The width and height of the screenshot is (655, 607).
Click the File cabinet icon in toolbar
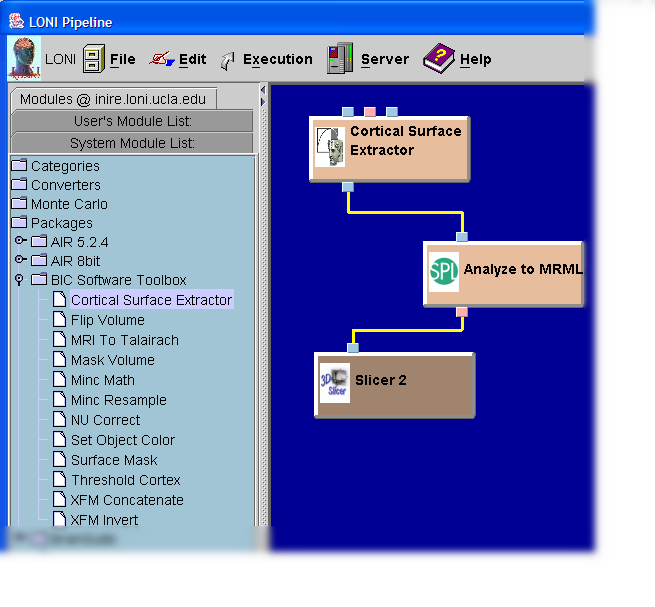[x=93, y=59]
